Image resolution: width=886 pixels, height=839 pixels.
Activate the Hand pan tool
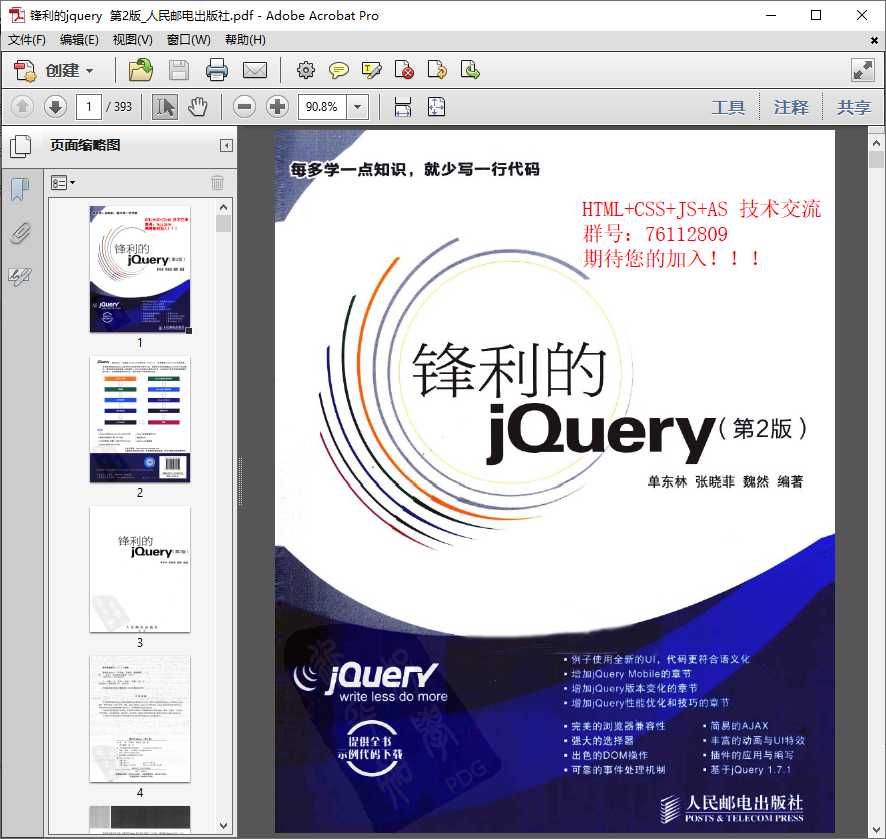(198, 107)
